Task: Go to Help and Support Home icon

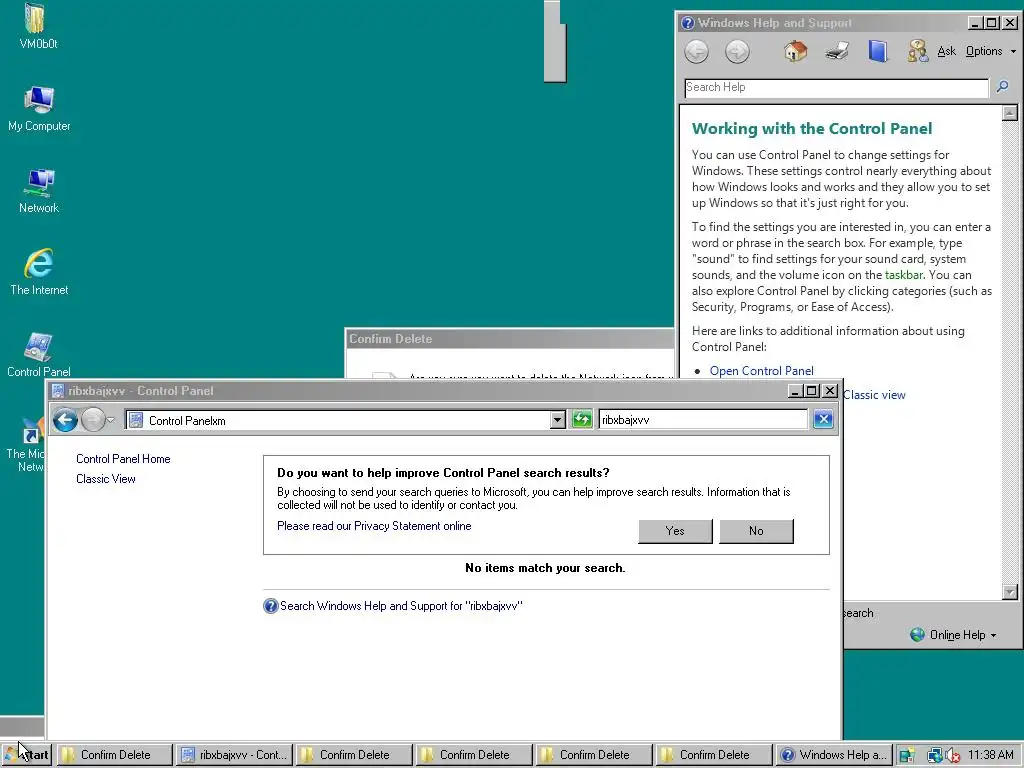Action: (795, 51)
